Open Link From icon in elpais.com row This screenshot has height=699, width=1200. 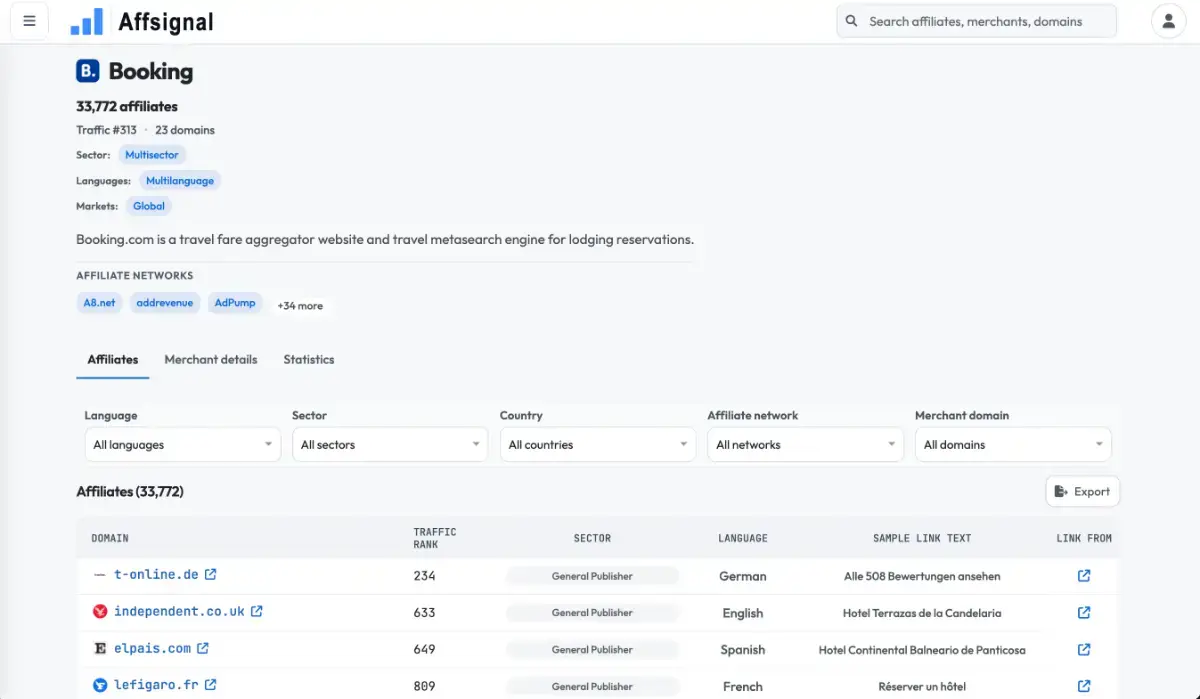(x=1084, y=649)
